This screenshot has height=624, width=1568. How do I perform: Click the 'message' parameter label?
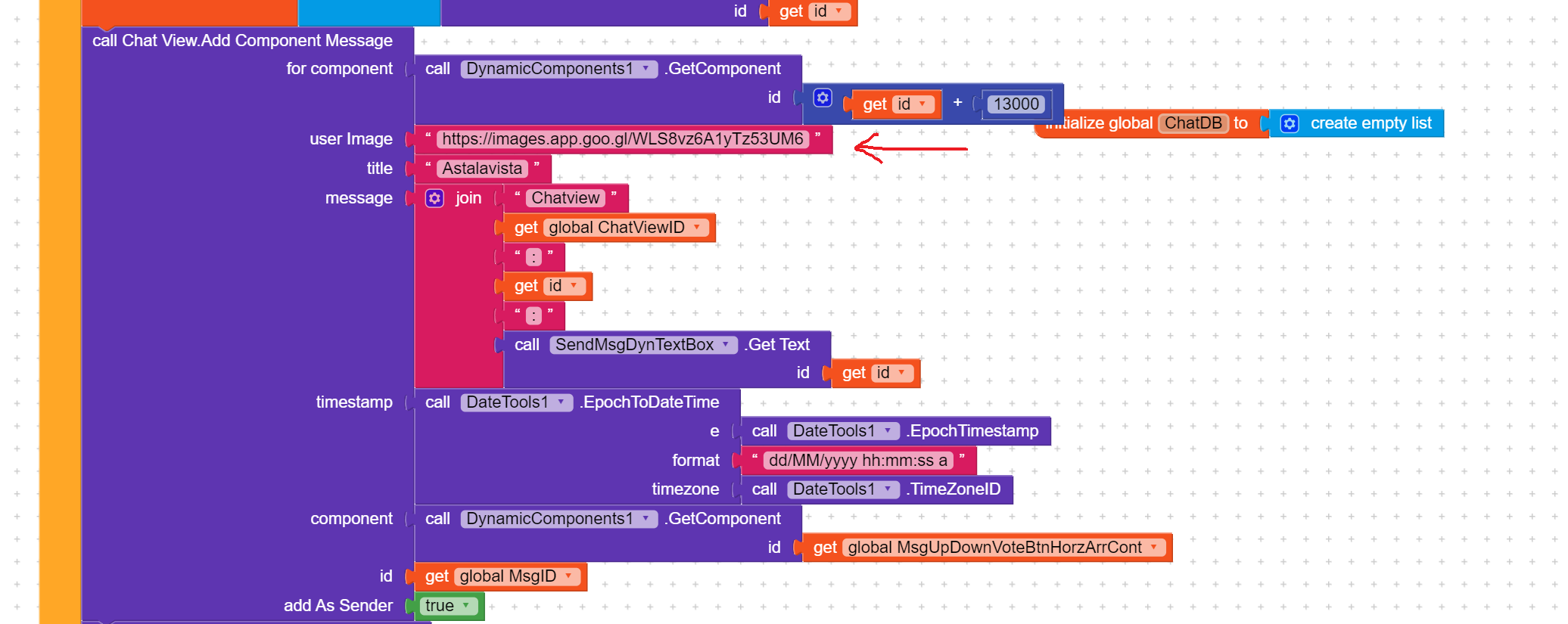(x=359, y=198)
